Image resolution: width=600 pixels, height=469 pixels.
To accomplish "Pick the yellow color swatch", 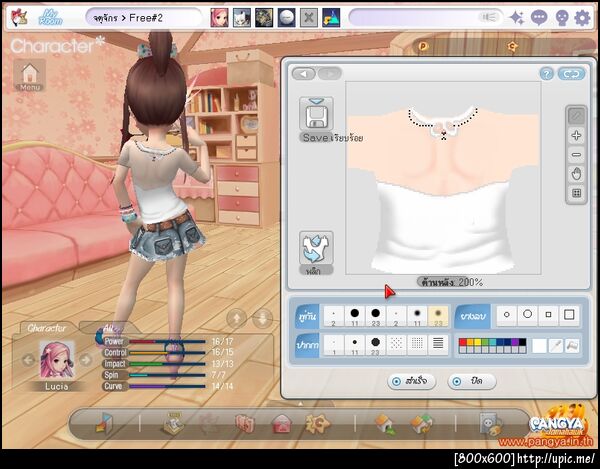I will point(478,342).
